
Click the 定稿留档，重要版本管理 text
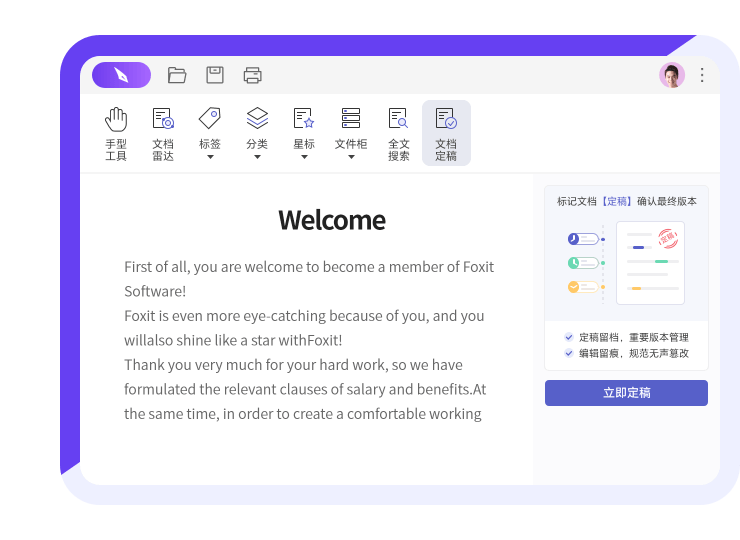click(634, 337)
